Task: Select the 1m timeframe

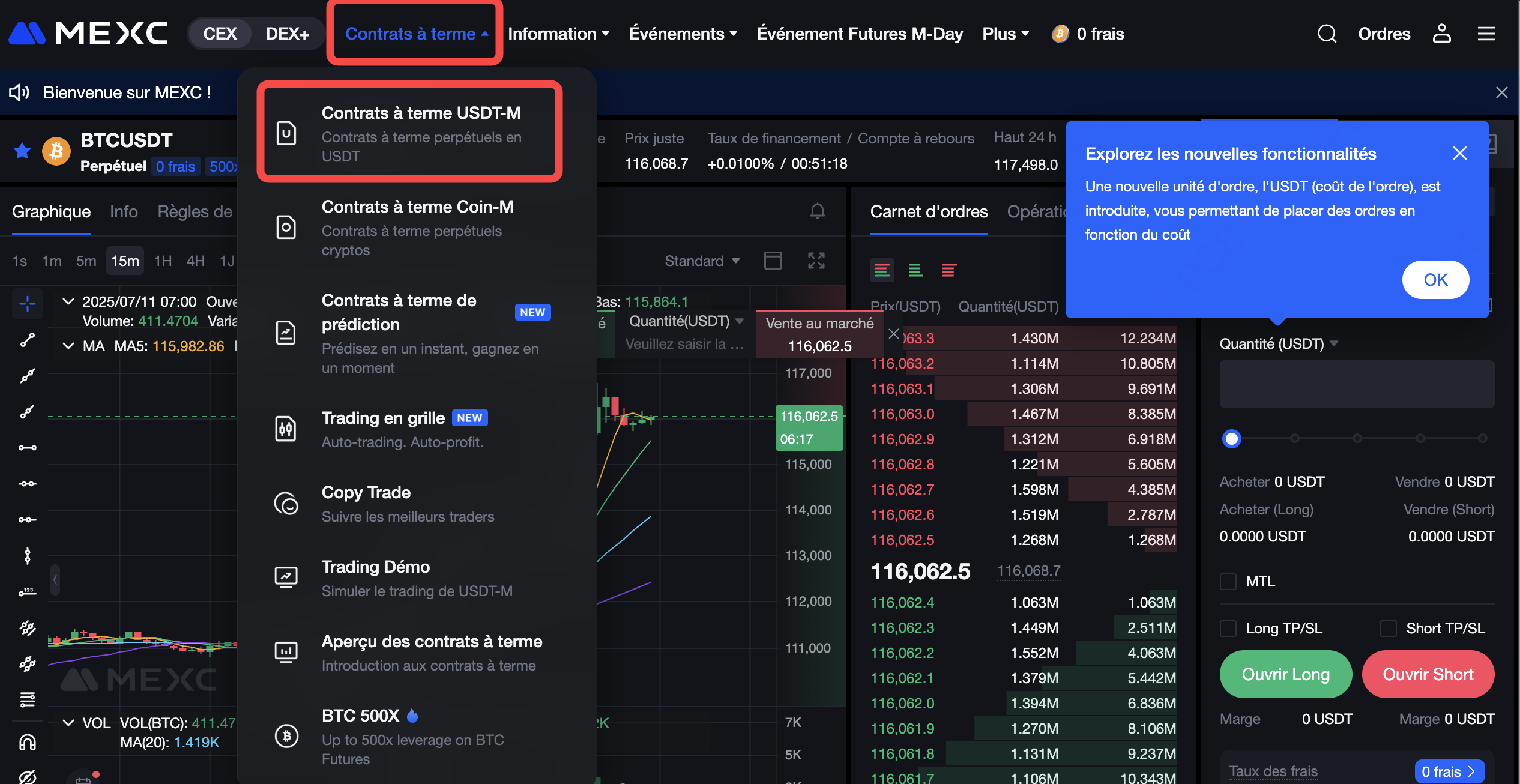Action: click(52, 261)
